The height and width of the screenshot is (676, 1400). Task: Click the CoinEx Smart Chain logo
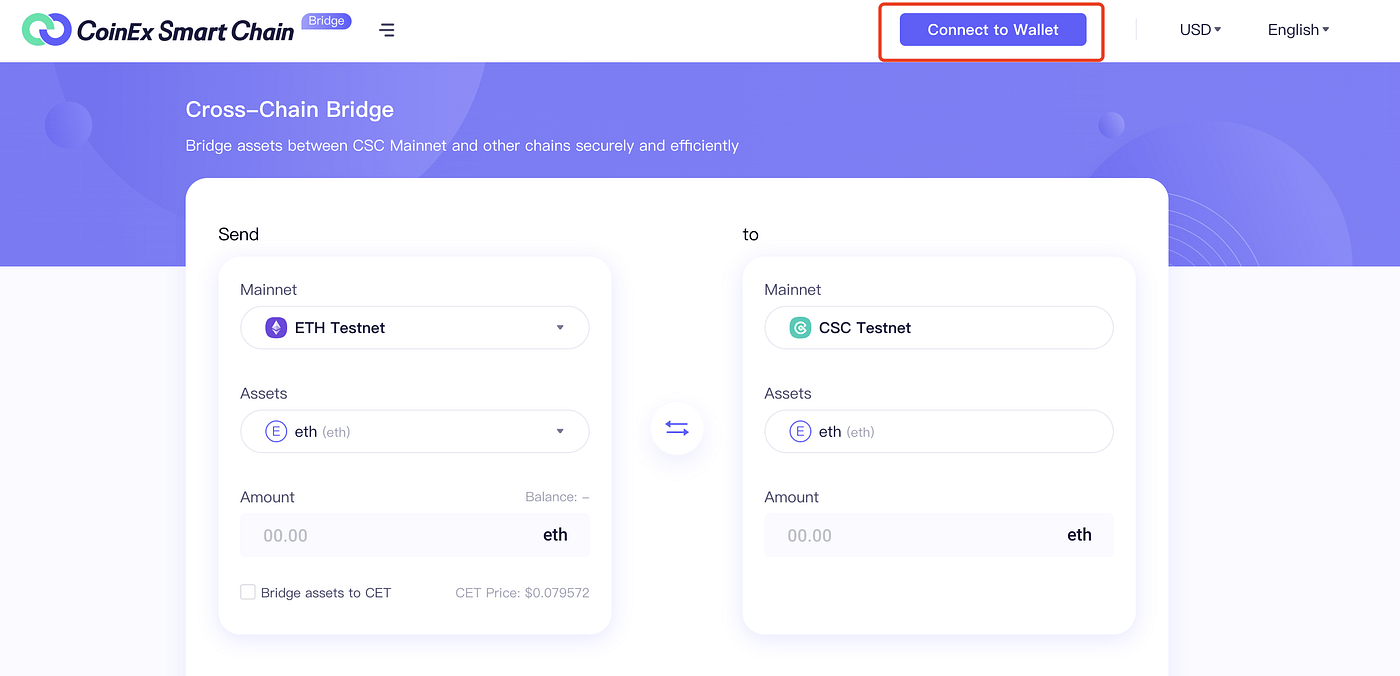click(x=158, y=30)
